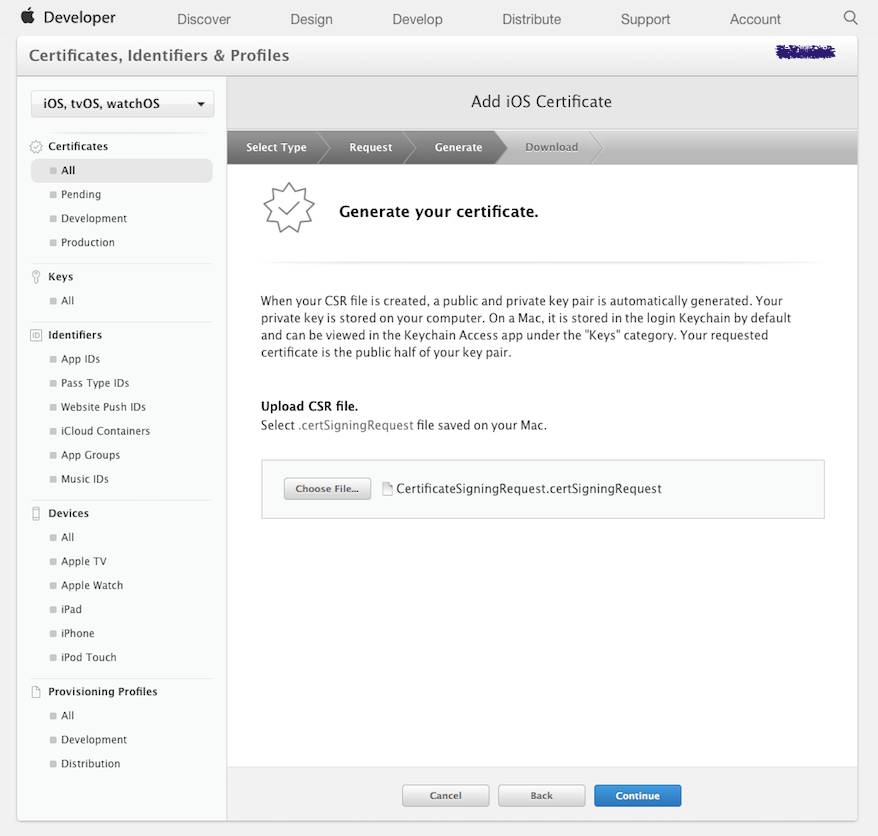Click the Apple logo icon
This screenshot has width=878, height=836.
pyautogui.click(x=27, y=16)
